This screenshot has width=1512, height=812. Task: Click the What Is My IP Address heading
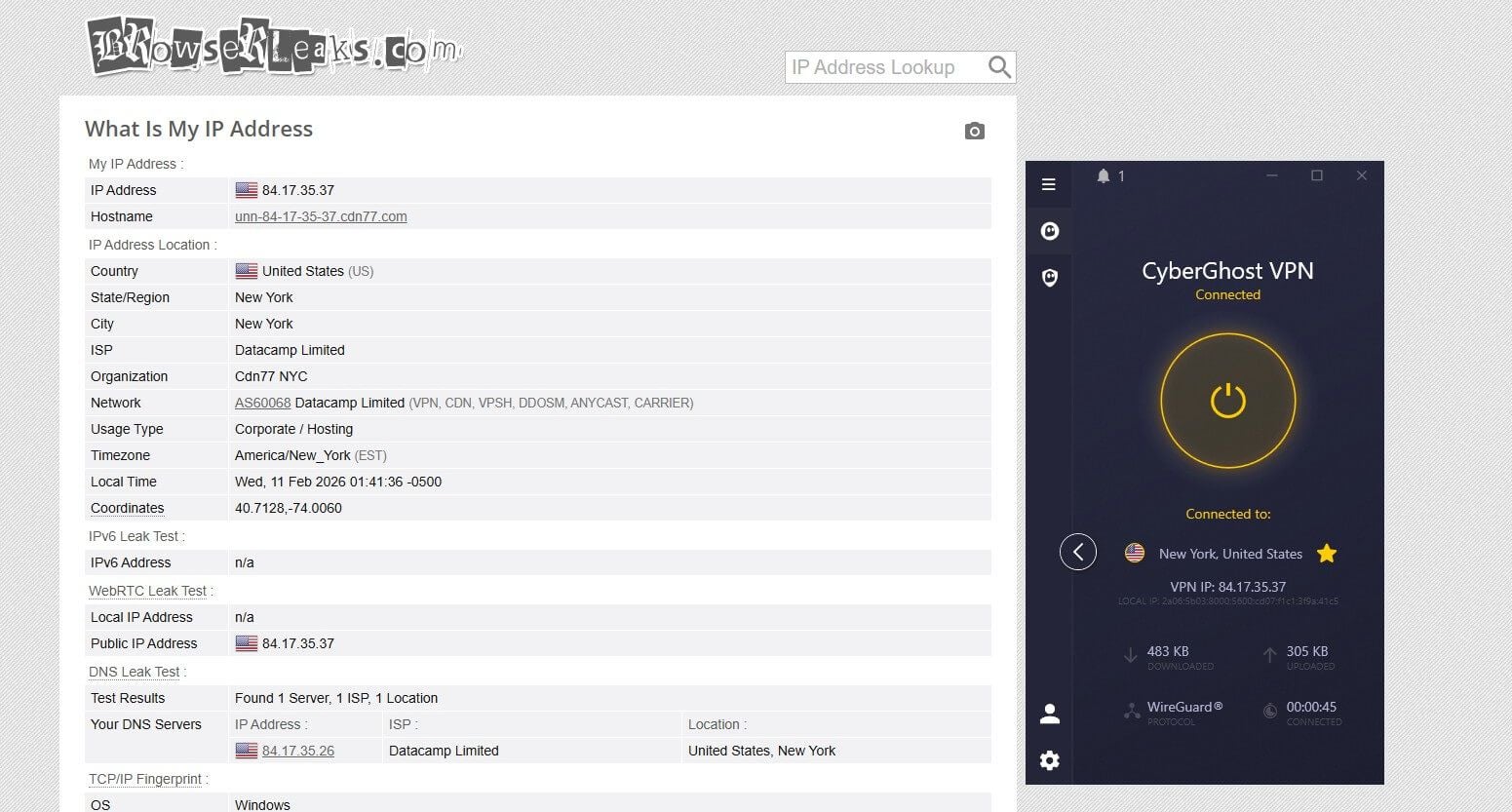[199, 129]
